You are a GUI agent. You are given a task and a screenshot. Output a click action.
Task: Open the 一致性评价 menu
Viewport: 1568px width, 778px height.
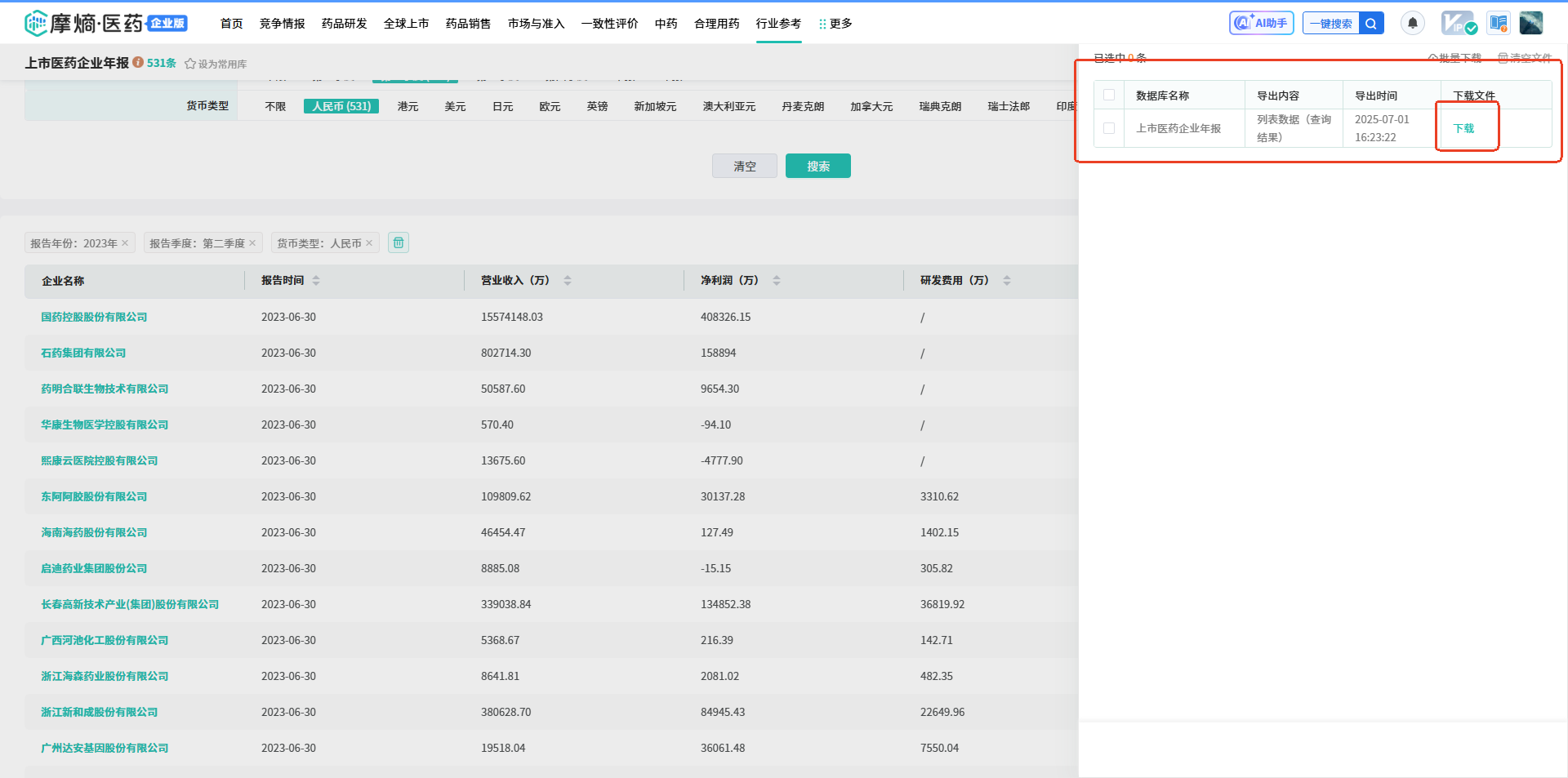pyautogui.click(x=610, y=24)
